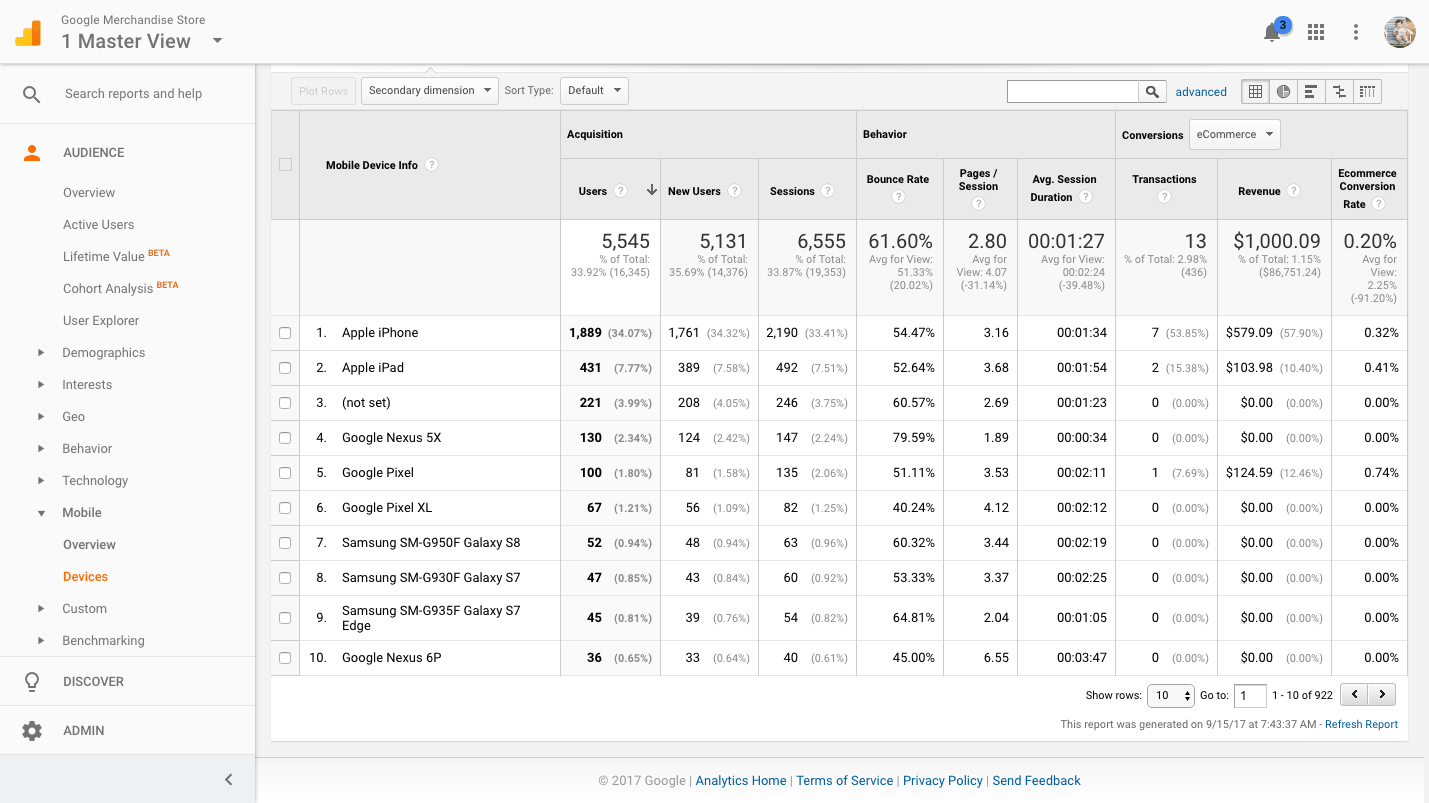Open the Show rows selector

pyautogui.click(x=1171, y=695)
